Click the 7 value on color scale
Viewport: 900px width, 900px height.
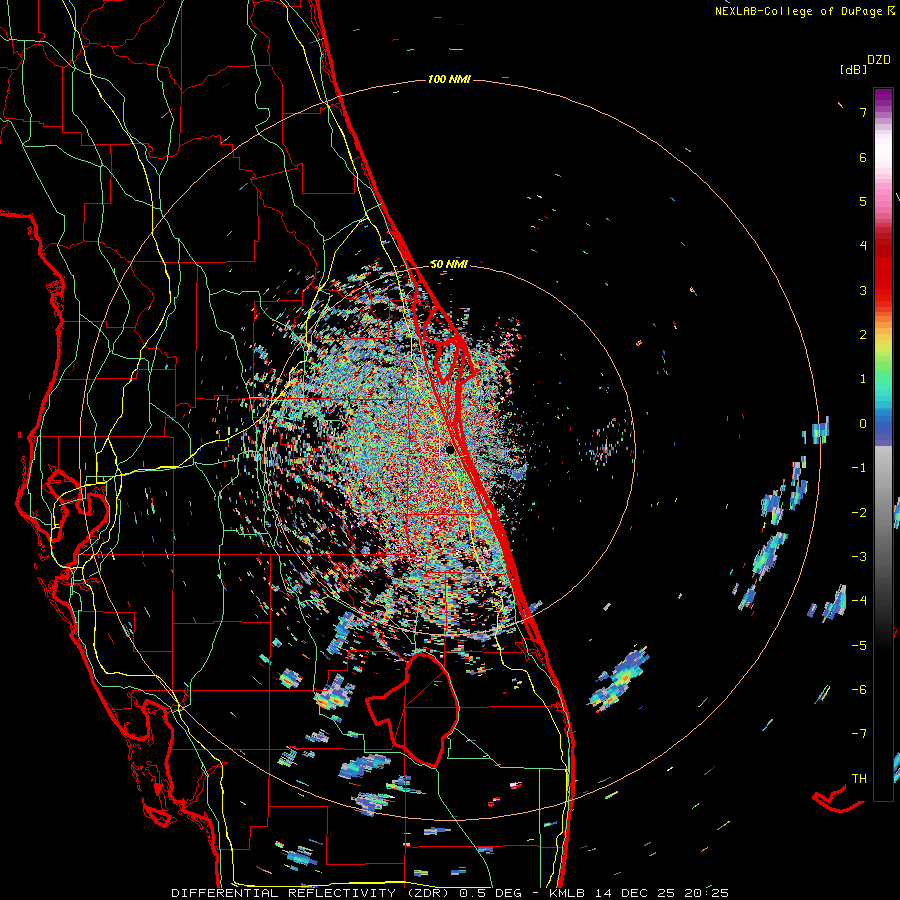pyautogui.click(x=863, y=112)
